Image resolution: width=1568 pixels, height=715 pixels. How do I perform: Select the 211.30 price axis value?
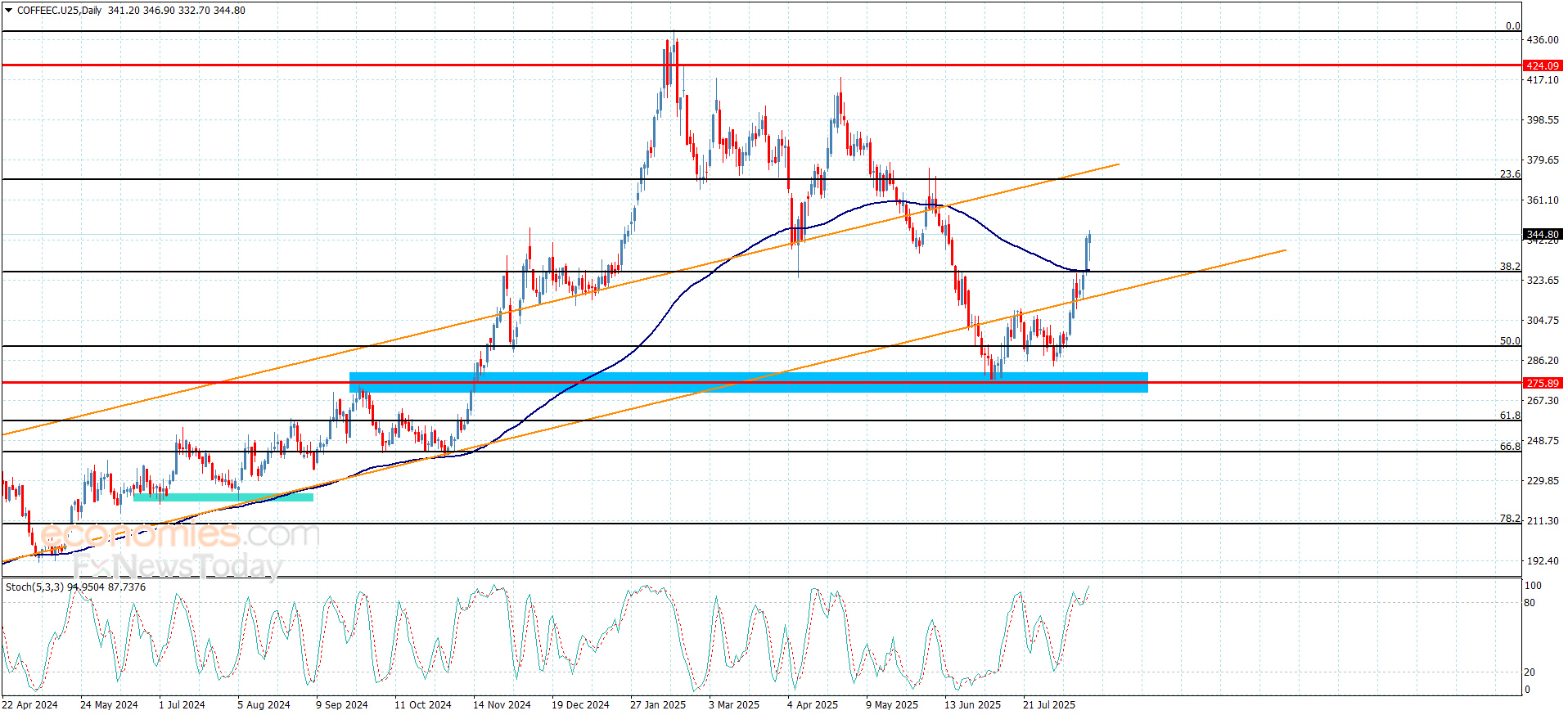(x=1543, y=521)
